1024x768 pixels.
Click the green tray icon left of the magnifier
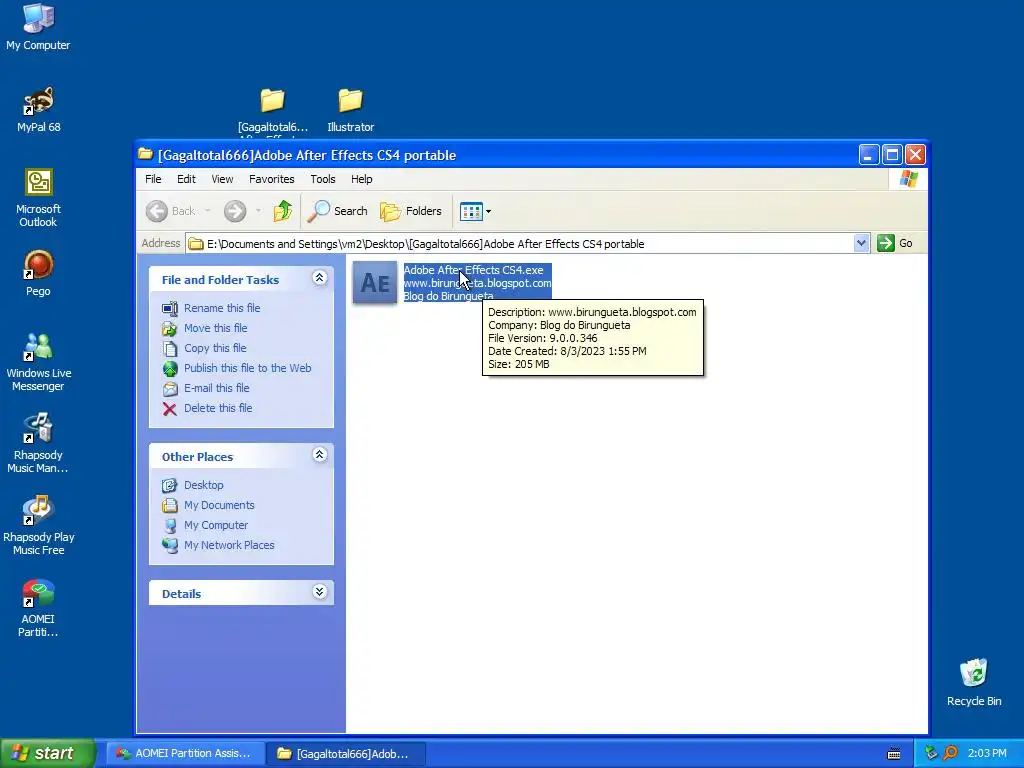click(931, 753)
